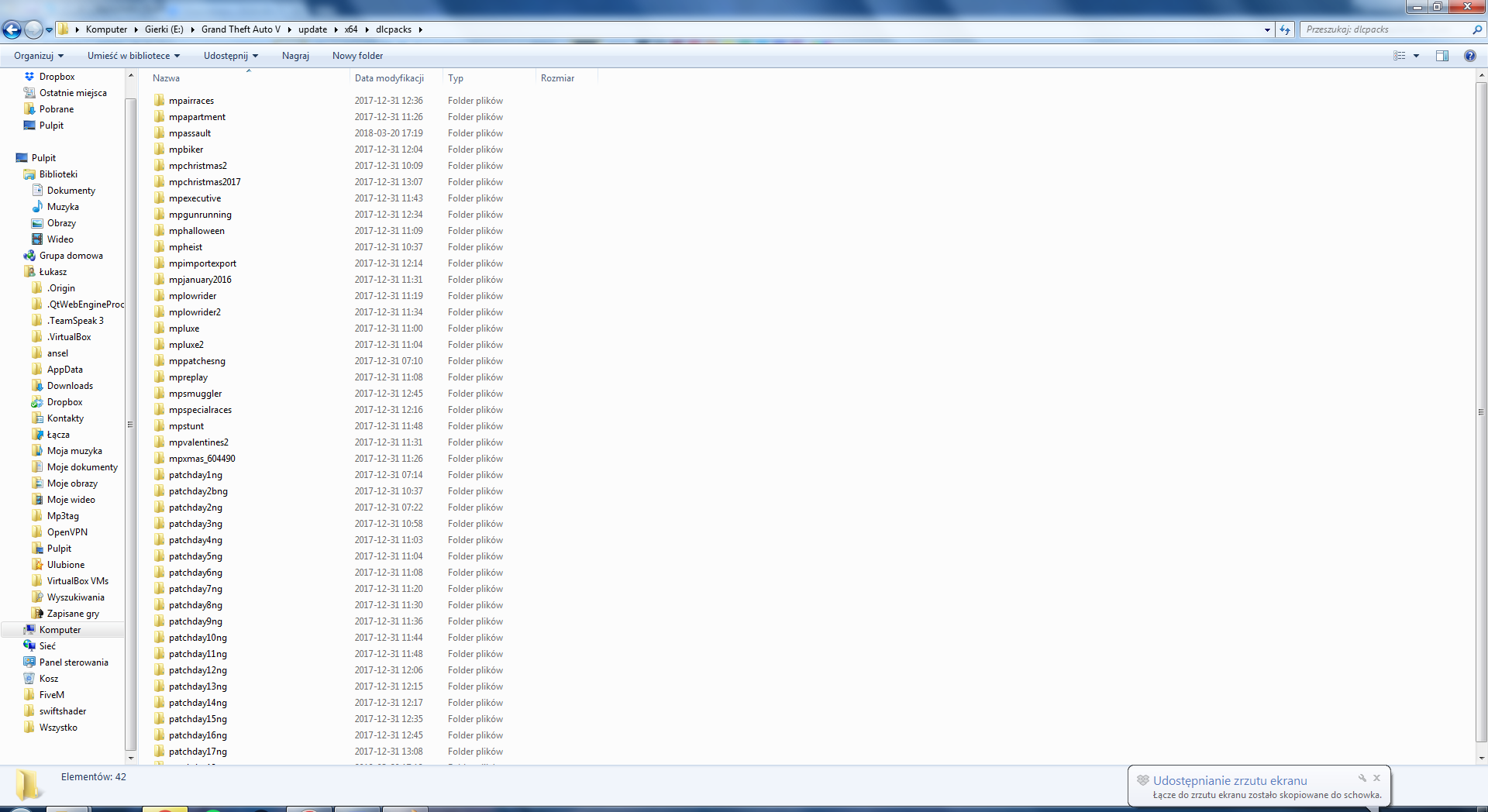Click the Gierki (E:) breadcrumb
This screenshot has height=812, width=1488.
click(164, 29)
